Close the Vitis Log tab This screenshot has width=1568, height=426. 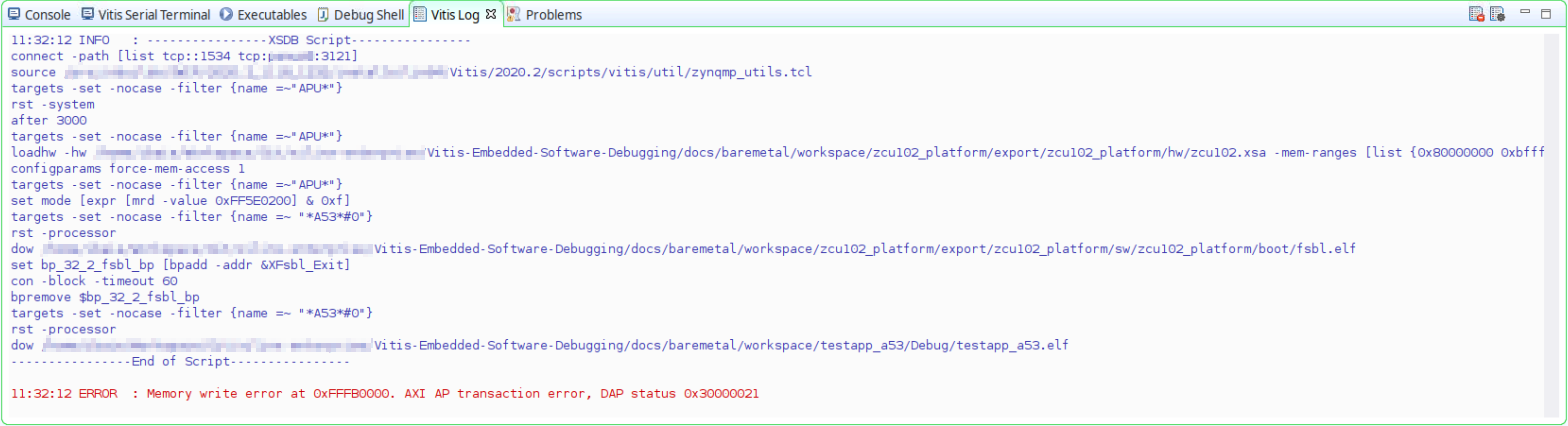[491, 14]
